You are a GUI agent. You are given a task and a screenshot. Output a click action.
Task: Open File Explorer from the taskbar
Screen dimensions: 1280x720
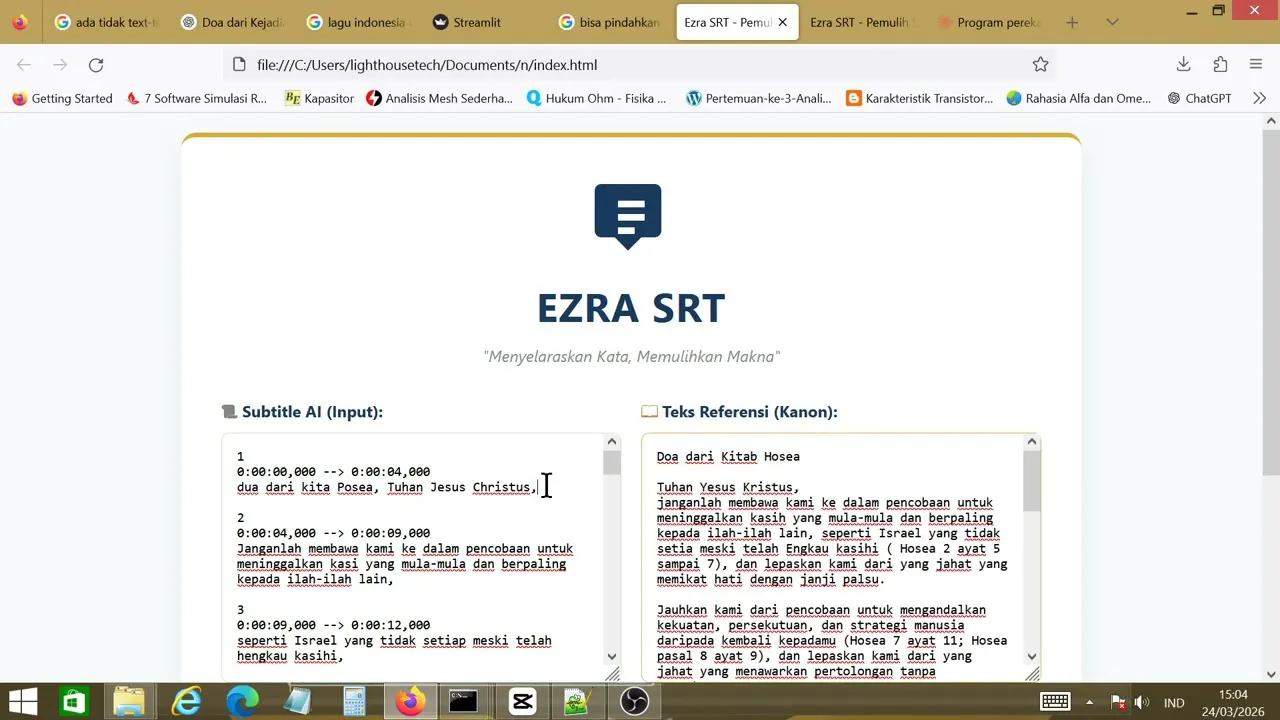tap(129, 702)
